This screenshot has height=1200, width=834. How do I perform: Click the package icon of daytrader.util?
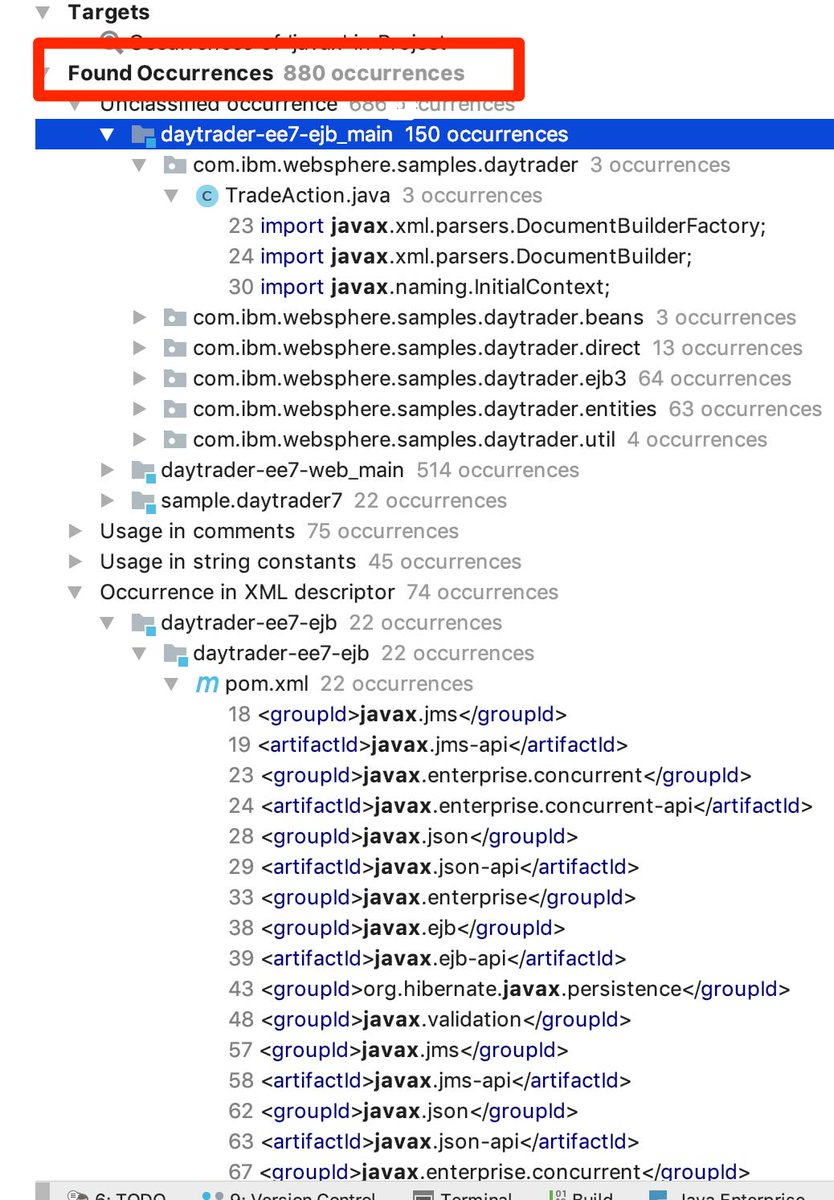175,440
